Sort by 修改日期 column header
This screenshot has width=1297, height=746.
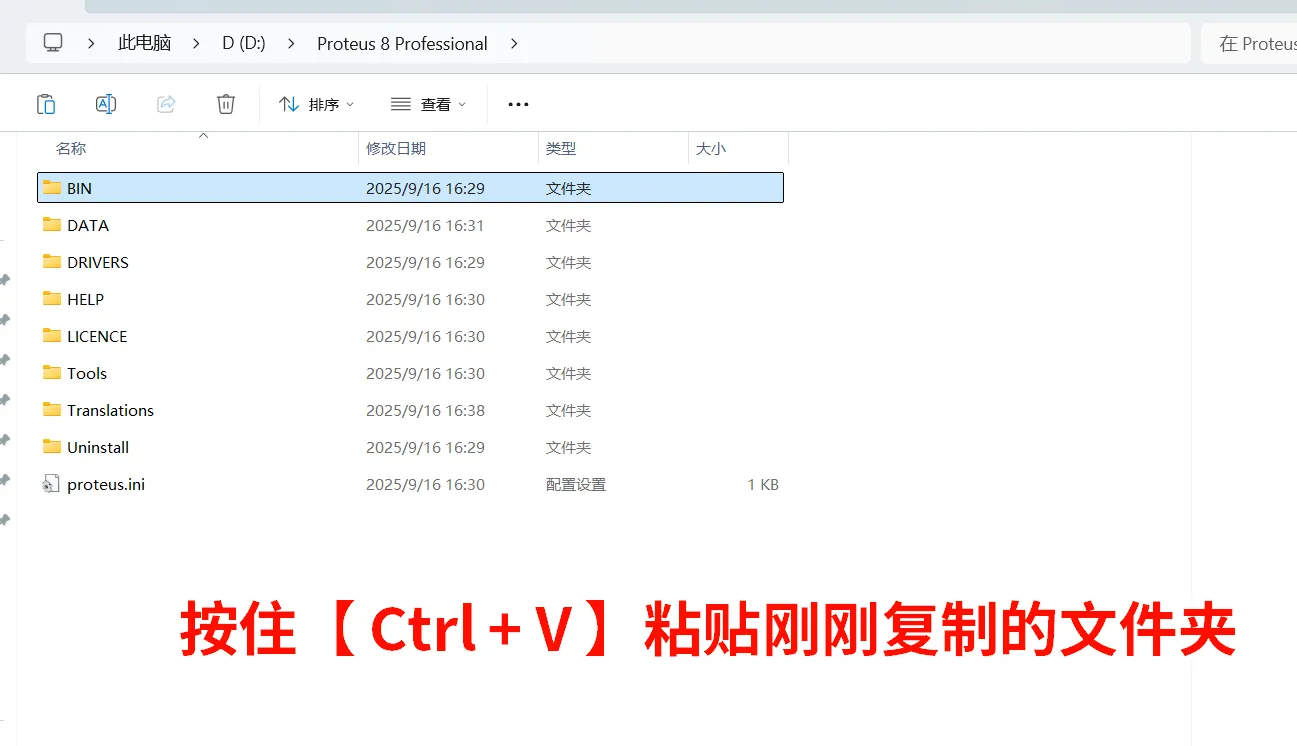[x=396, y=148]
